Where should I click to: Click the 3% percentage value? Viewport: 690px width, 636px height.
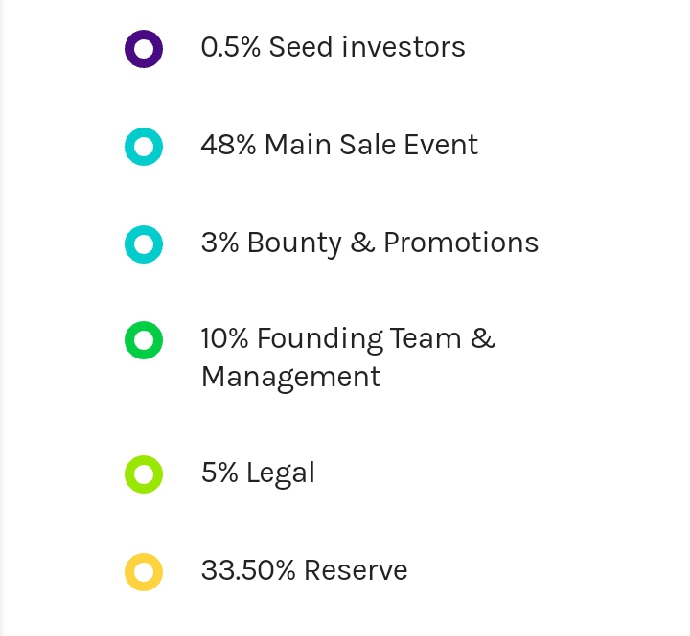[220, 243]
